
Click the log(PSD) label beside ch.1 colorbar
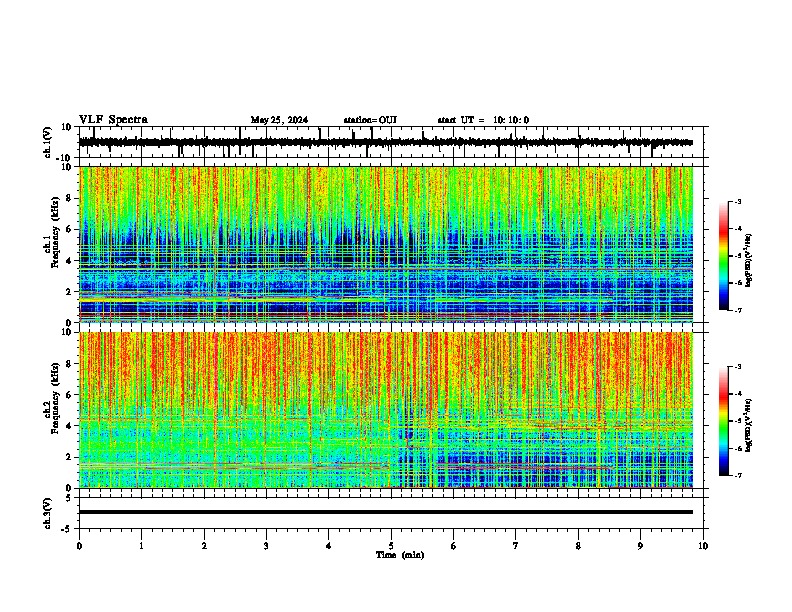pos(748,261)
